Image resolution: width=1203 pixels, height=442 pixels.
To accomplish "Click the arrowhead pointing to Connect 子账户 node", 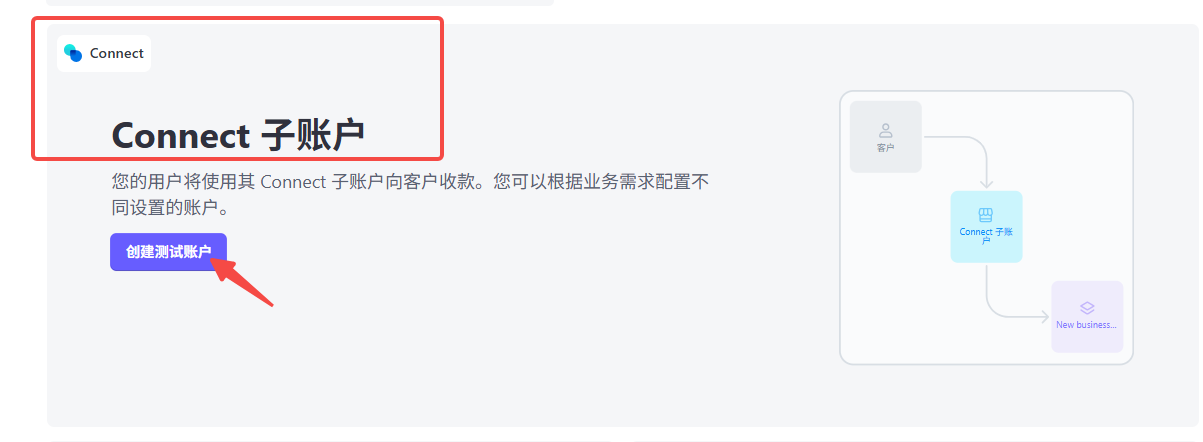I will pos(986,184).
